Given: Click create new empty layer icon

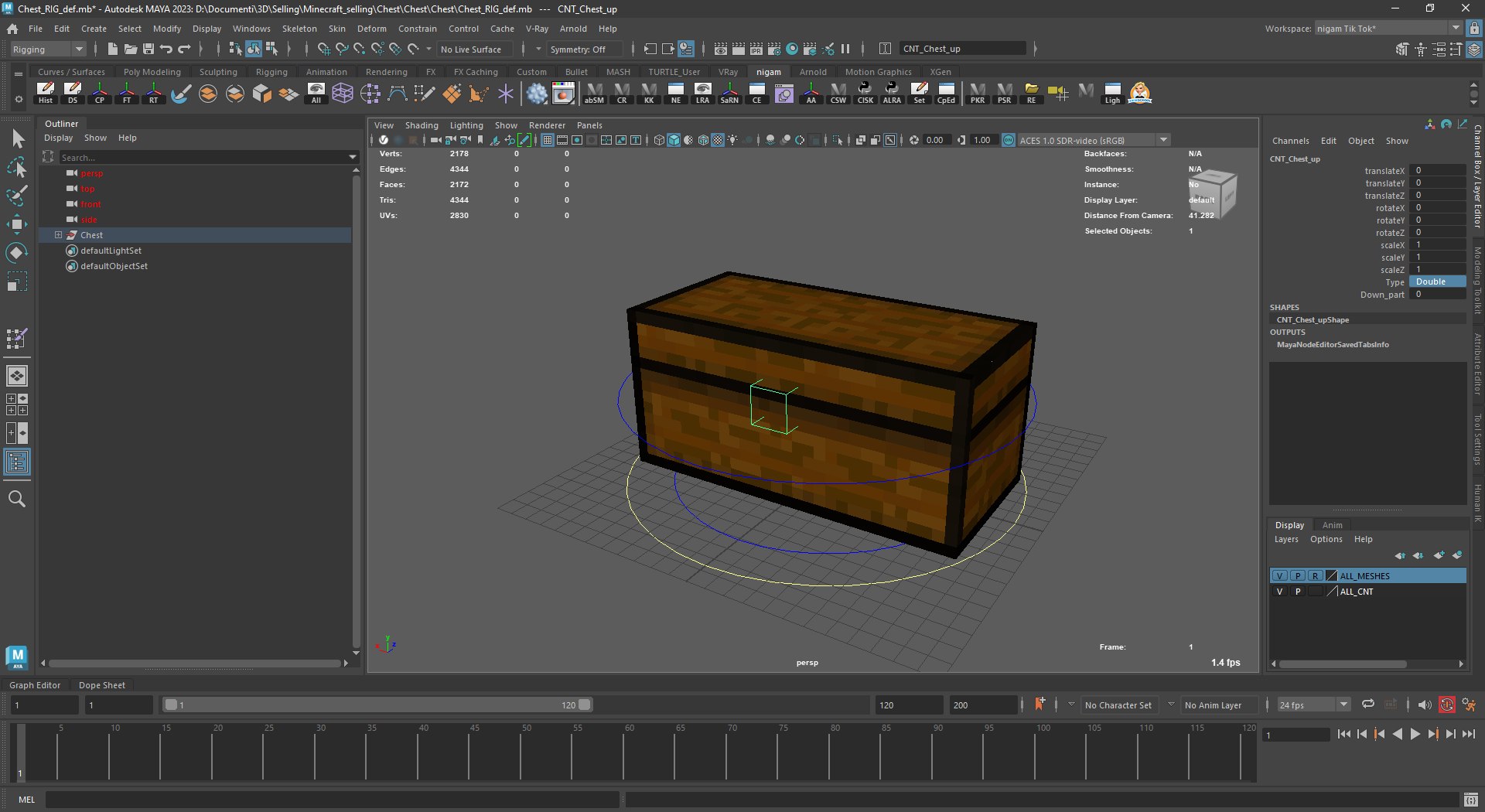Looking at the screenshot, I should (1439, 555).
